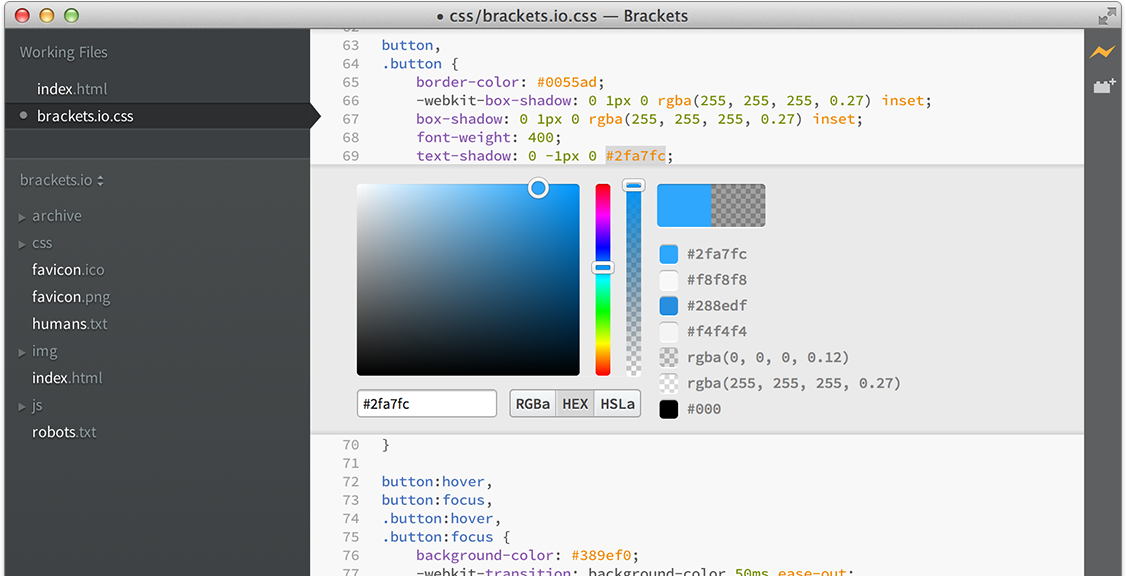The height and width of the screenshot is (576, 1126).
Task: Click the border-color property in the code
Action: 467,82
